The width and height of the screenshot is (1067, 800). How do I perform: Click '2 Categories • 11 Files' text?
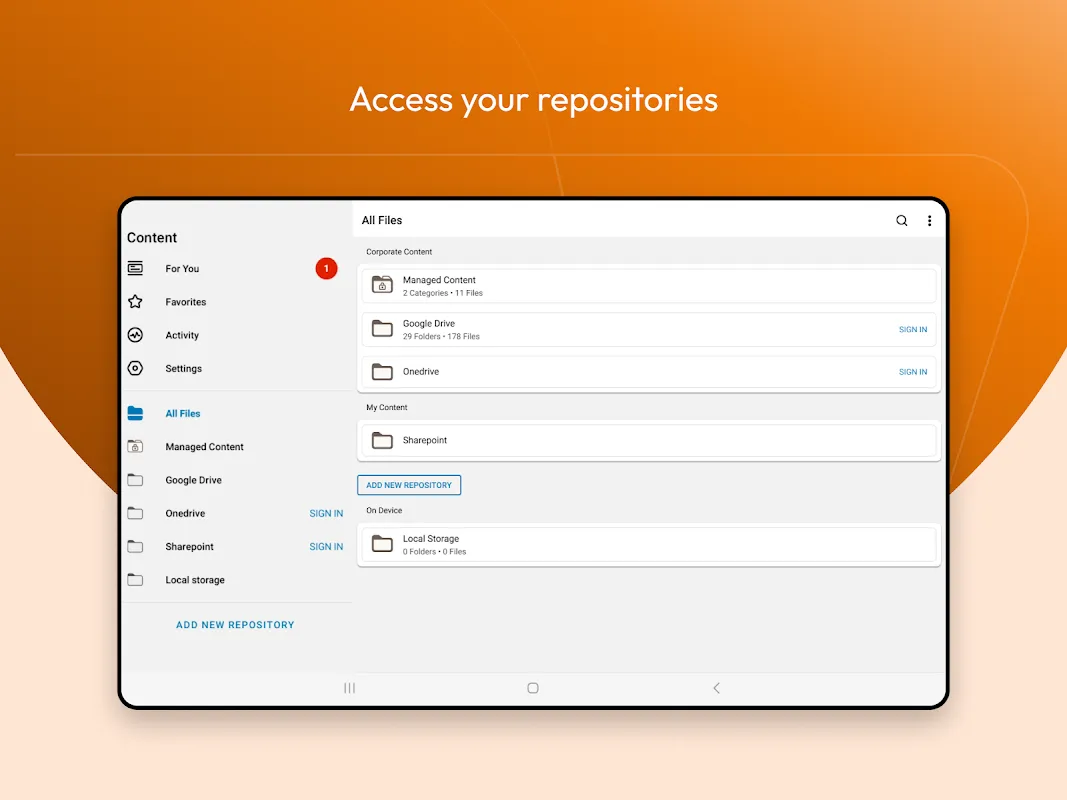(x=442, y=293)
